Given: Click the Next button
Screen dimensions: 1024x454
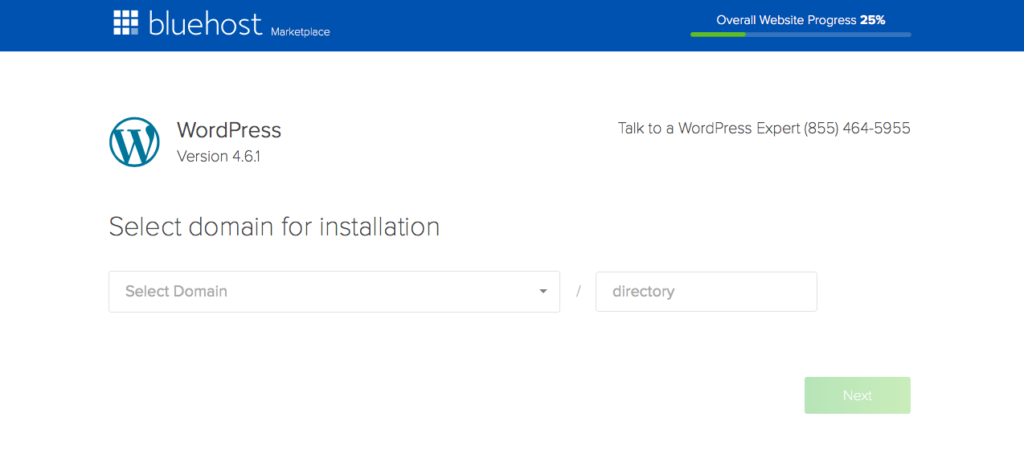Looking at the screenshot, I should [x=857, y=395].
